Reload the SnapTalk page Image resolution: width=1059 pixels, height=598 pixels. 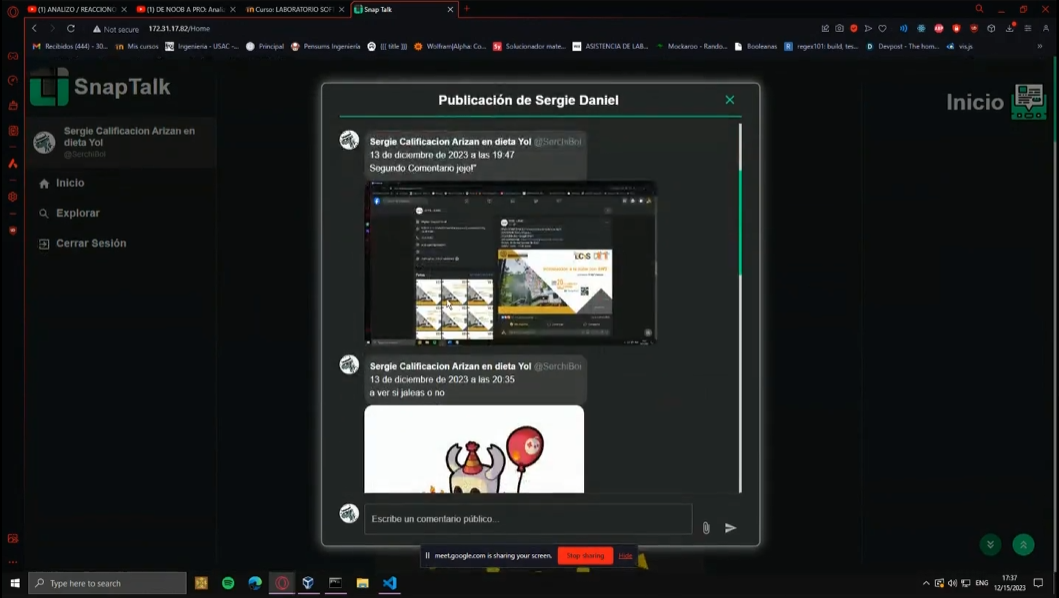69,28
